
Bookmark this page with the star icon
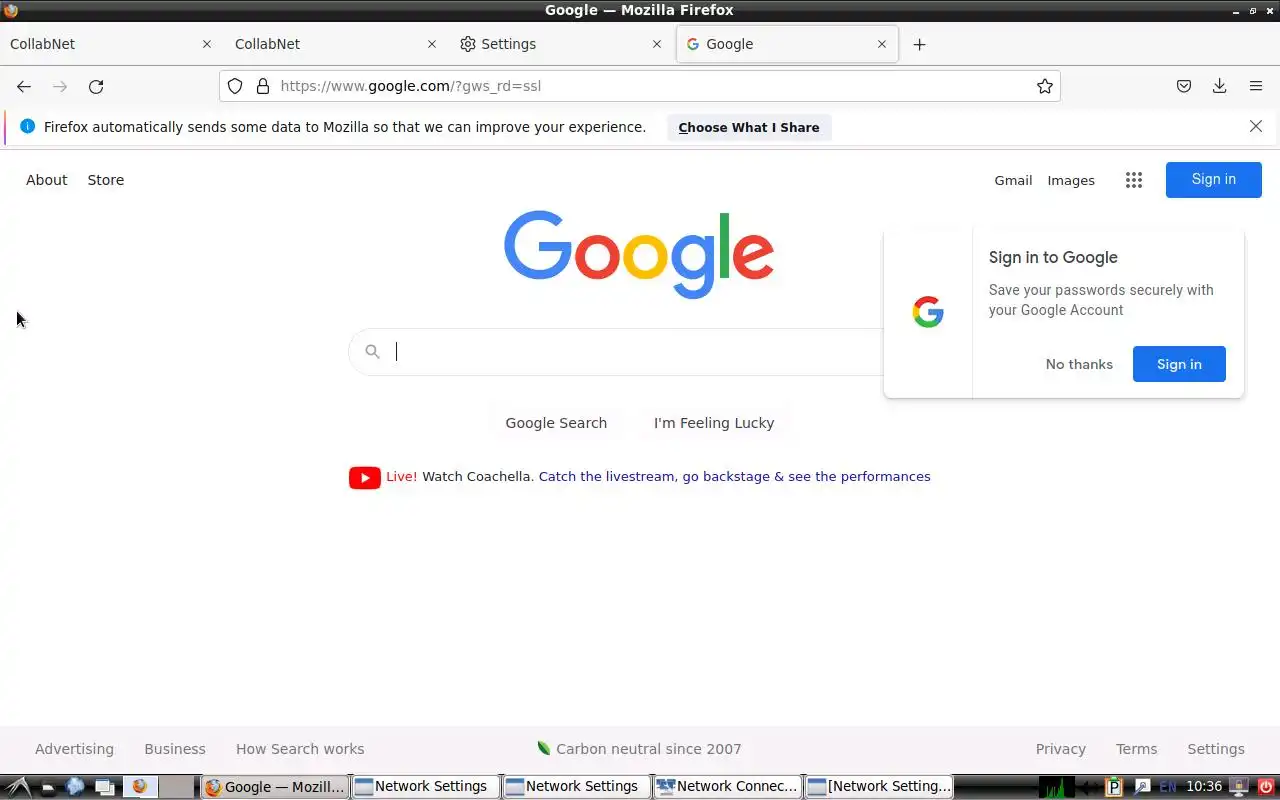pos(1045,86)
